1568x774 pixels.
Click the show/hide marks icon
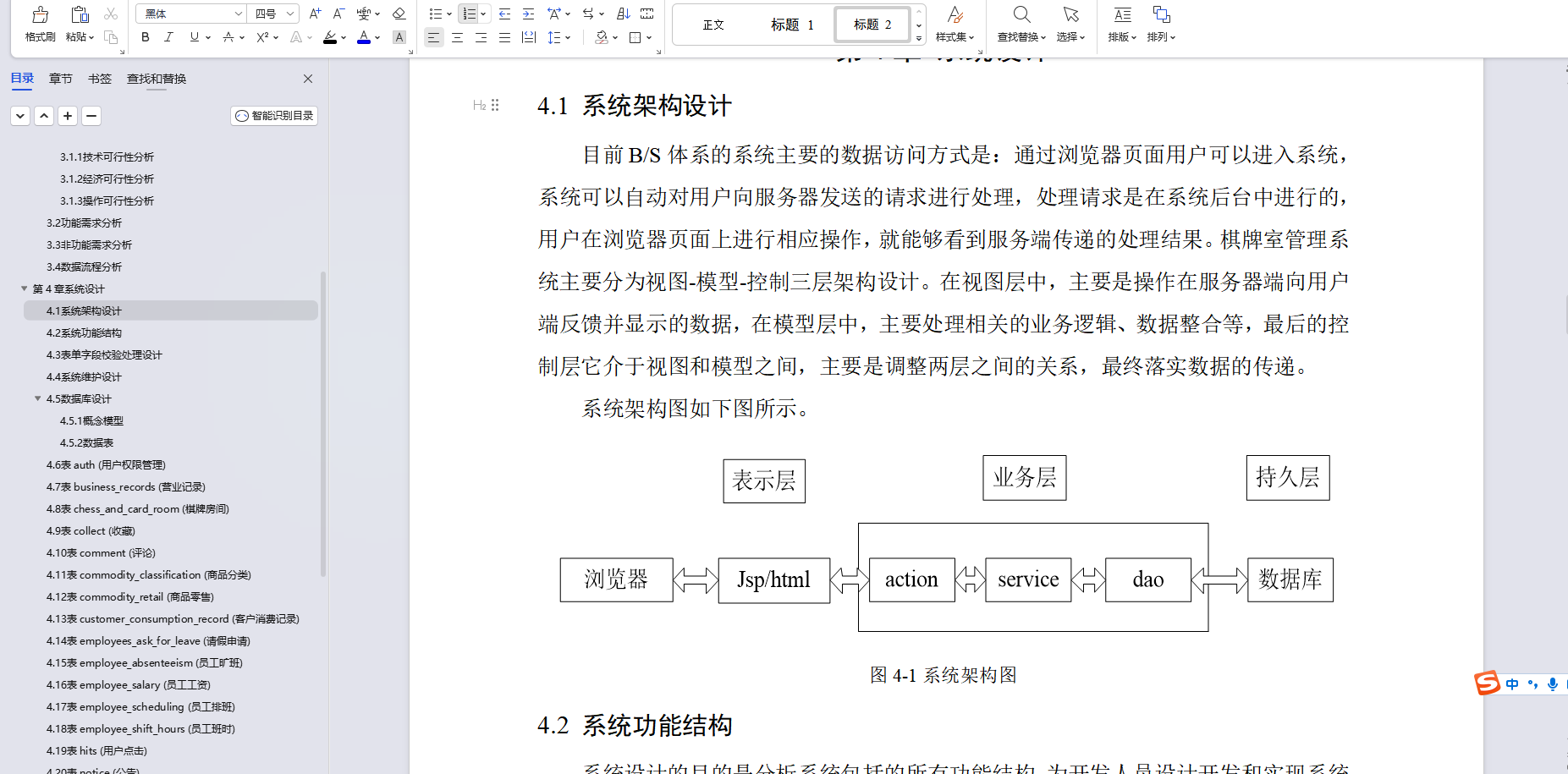tap(586, 14)
